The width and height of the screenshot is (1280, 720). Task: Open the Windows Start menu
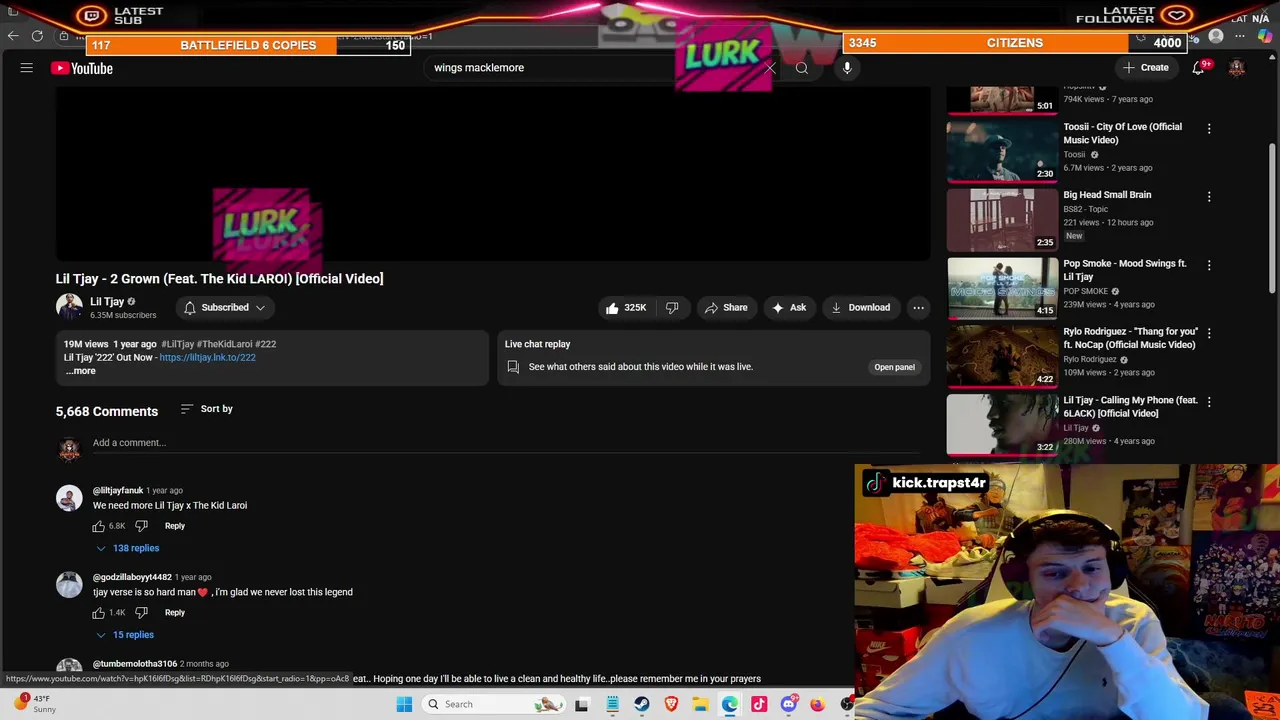pos(404,704)
